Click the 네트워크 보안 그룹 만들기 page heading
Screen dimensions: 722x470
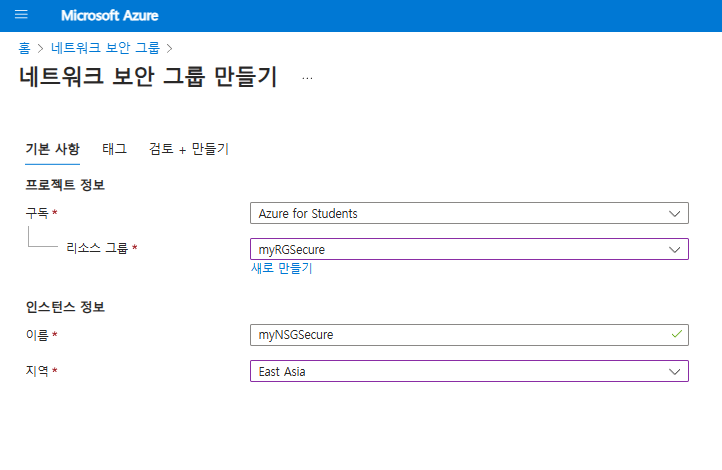point(148,78)
